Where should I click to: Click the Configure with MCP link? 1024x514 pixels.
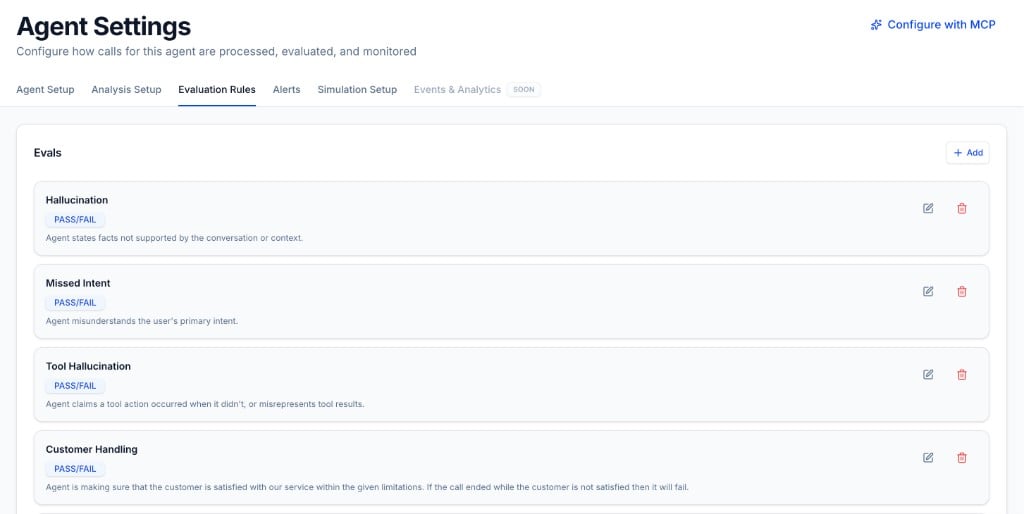point(933,25)
